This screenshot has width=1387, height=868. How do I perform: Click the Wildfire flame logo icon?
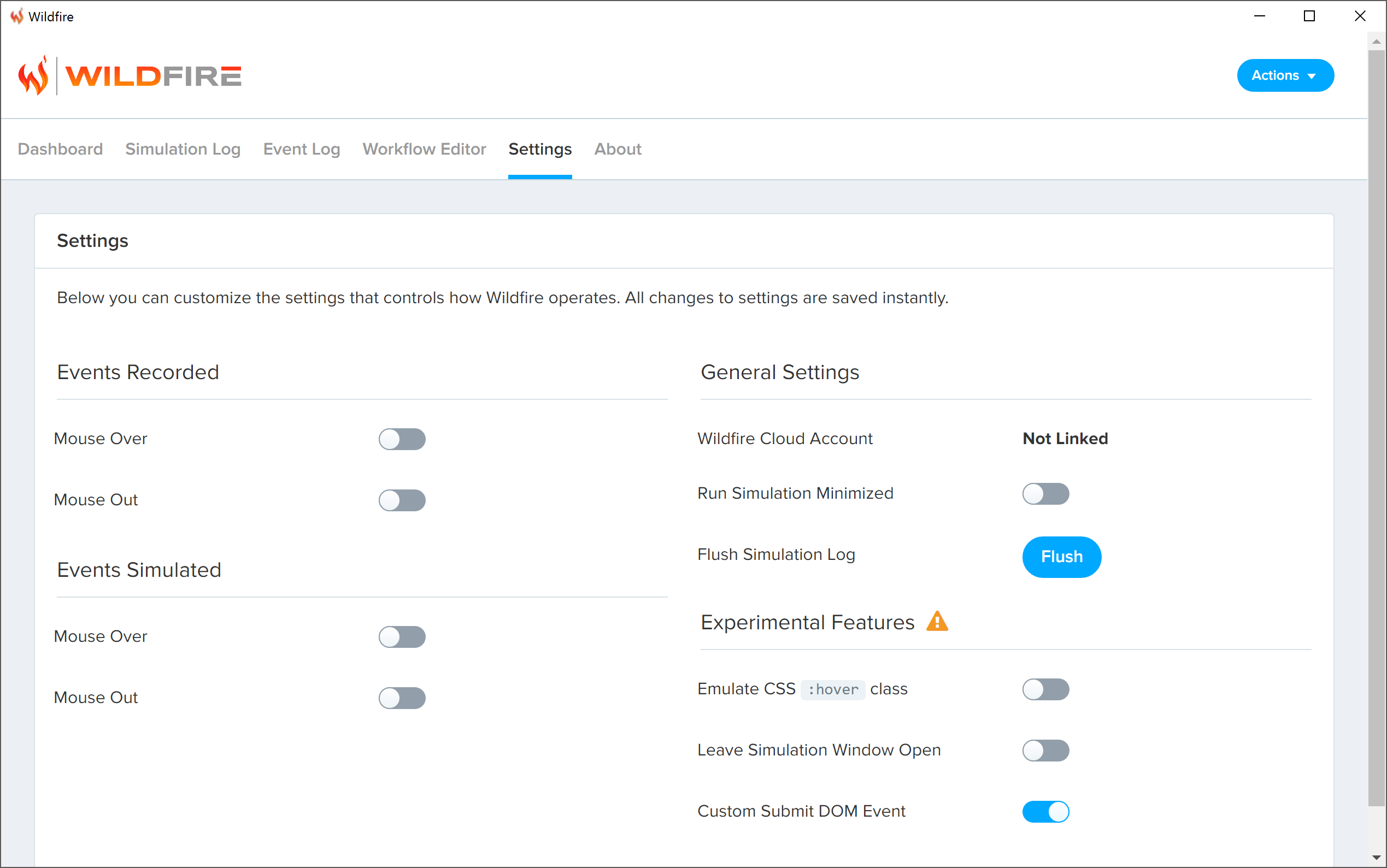[x=33, y=75]
